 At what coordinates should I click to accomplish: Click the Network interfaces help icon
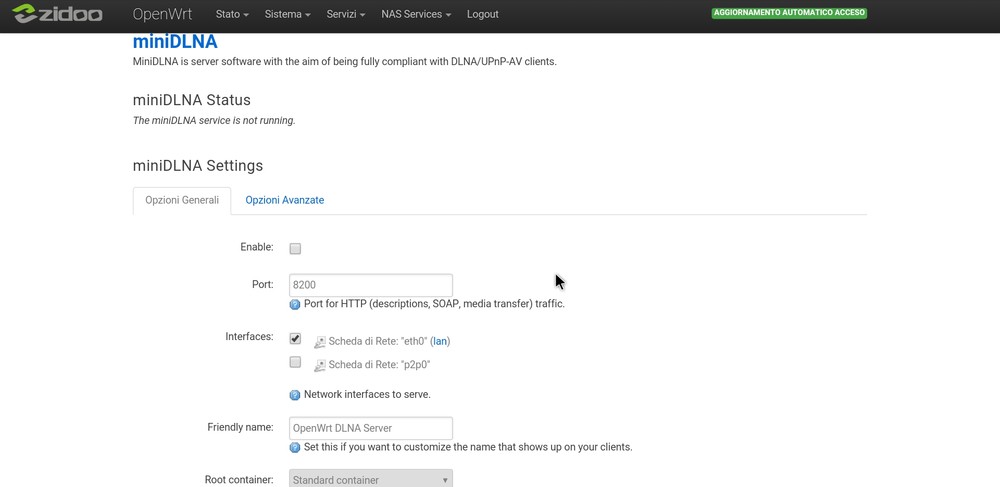click(295, 395)
